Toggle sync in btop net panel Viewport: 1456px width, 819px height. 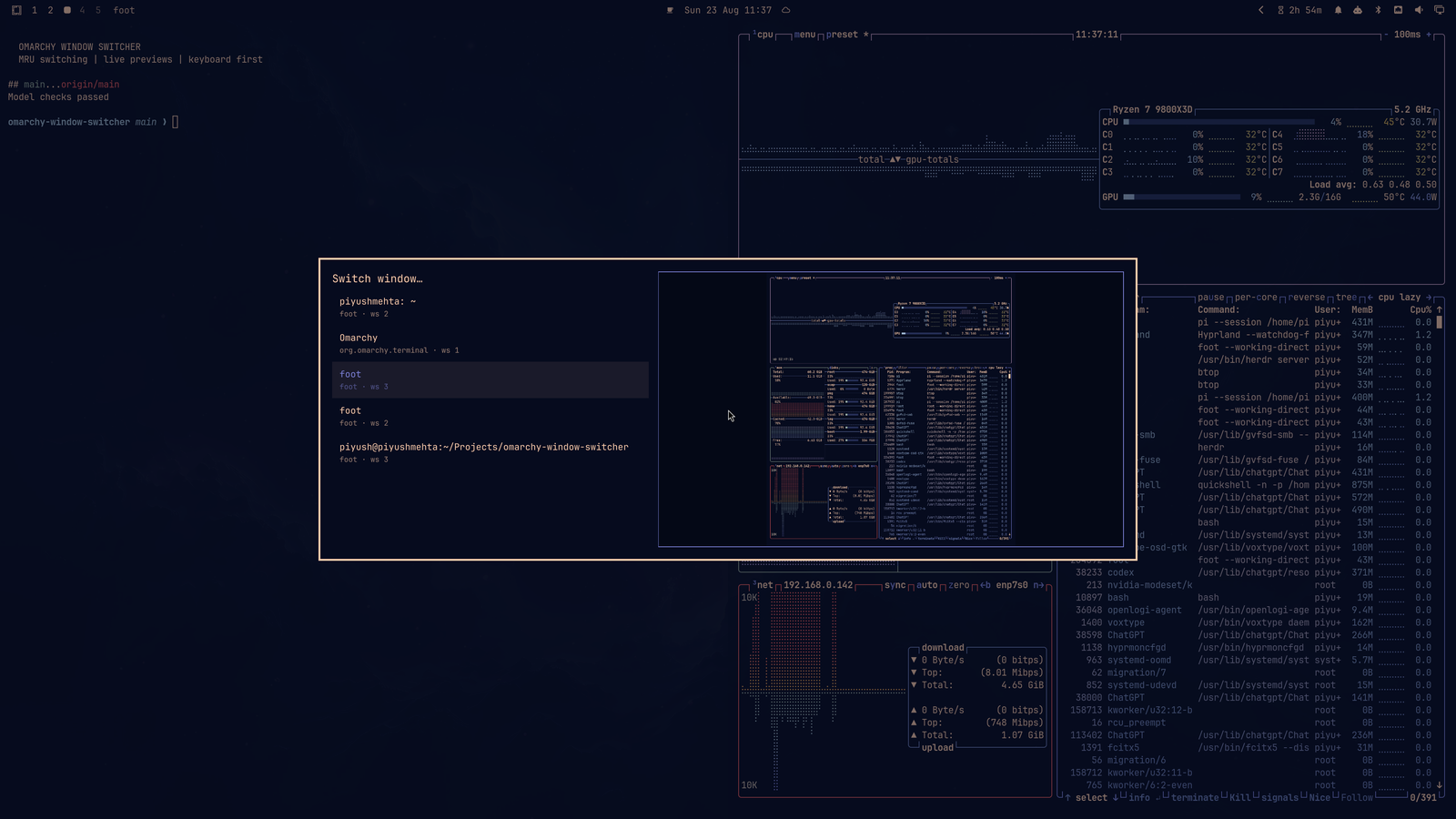click(x=895, y=585)
